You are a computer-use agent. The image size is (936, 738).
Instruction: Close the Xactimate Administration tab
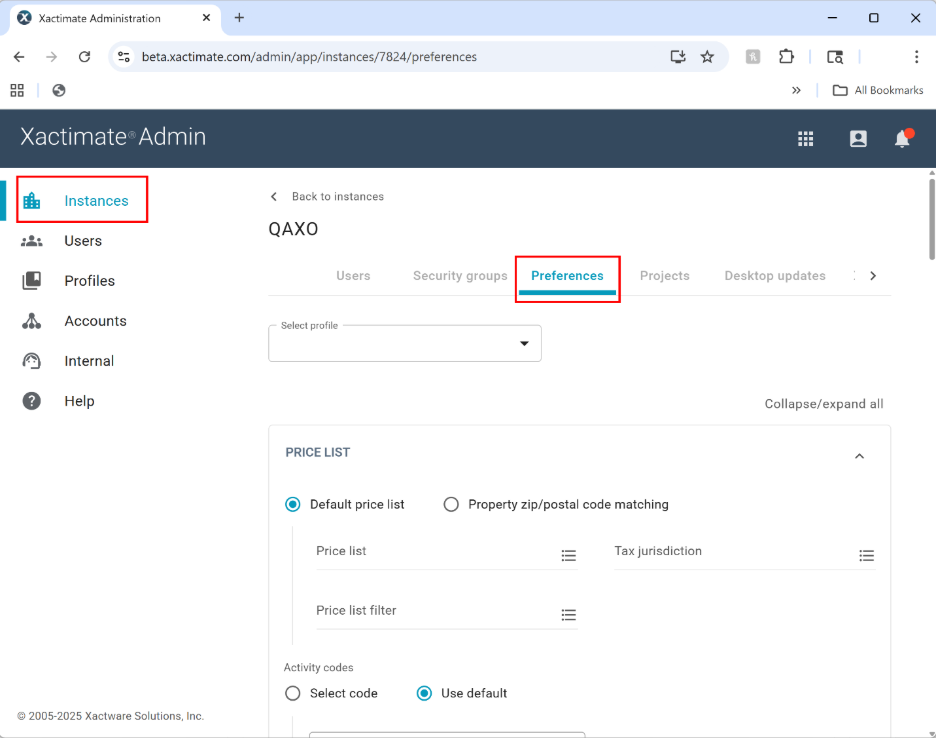tap(206, 18)
